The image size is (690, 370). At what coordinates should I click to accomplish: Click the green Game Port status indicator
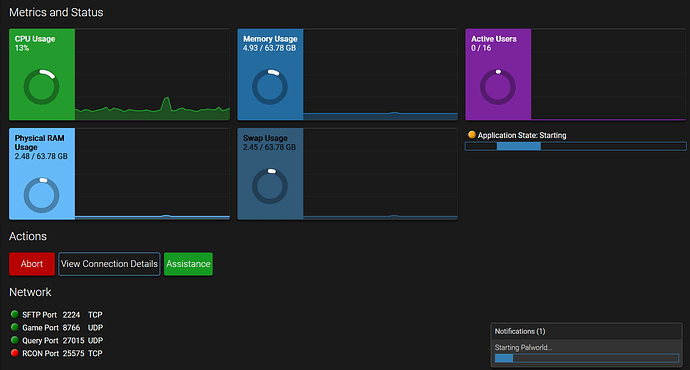[15, 327]
